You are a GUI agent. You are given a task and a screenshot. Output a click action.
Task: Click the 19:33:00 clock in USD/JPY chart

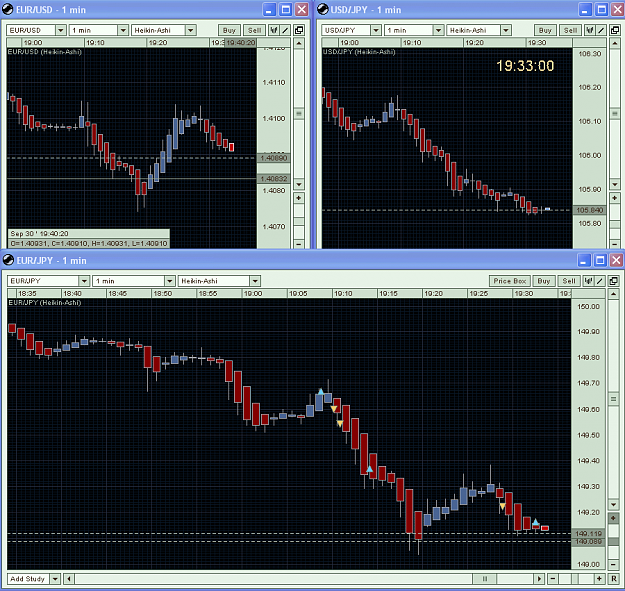coord(525,66)
